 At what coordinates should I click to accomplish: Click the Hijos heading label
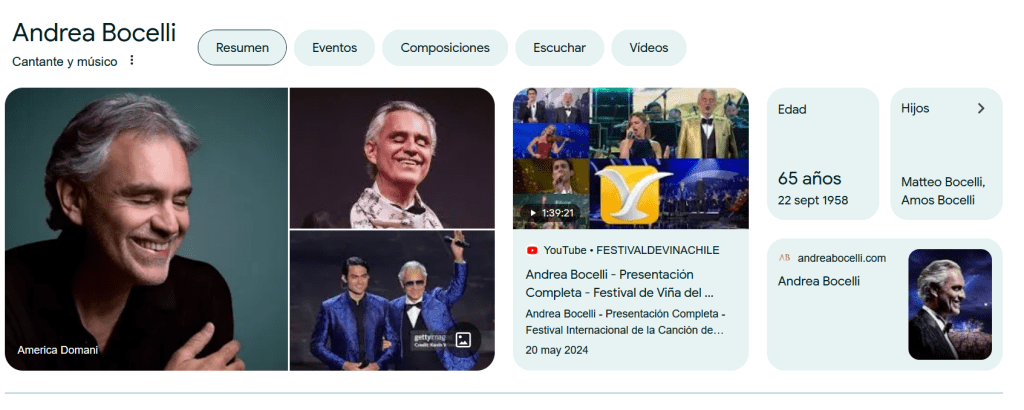[915, 108]
